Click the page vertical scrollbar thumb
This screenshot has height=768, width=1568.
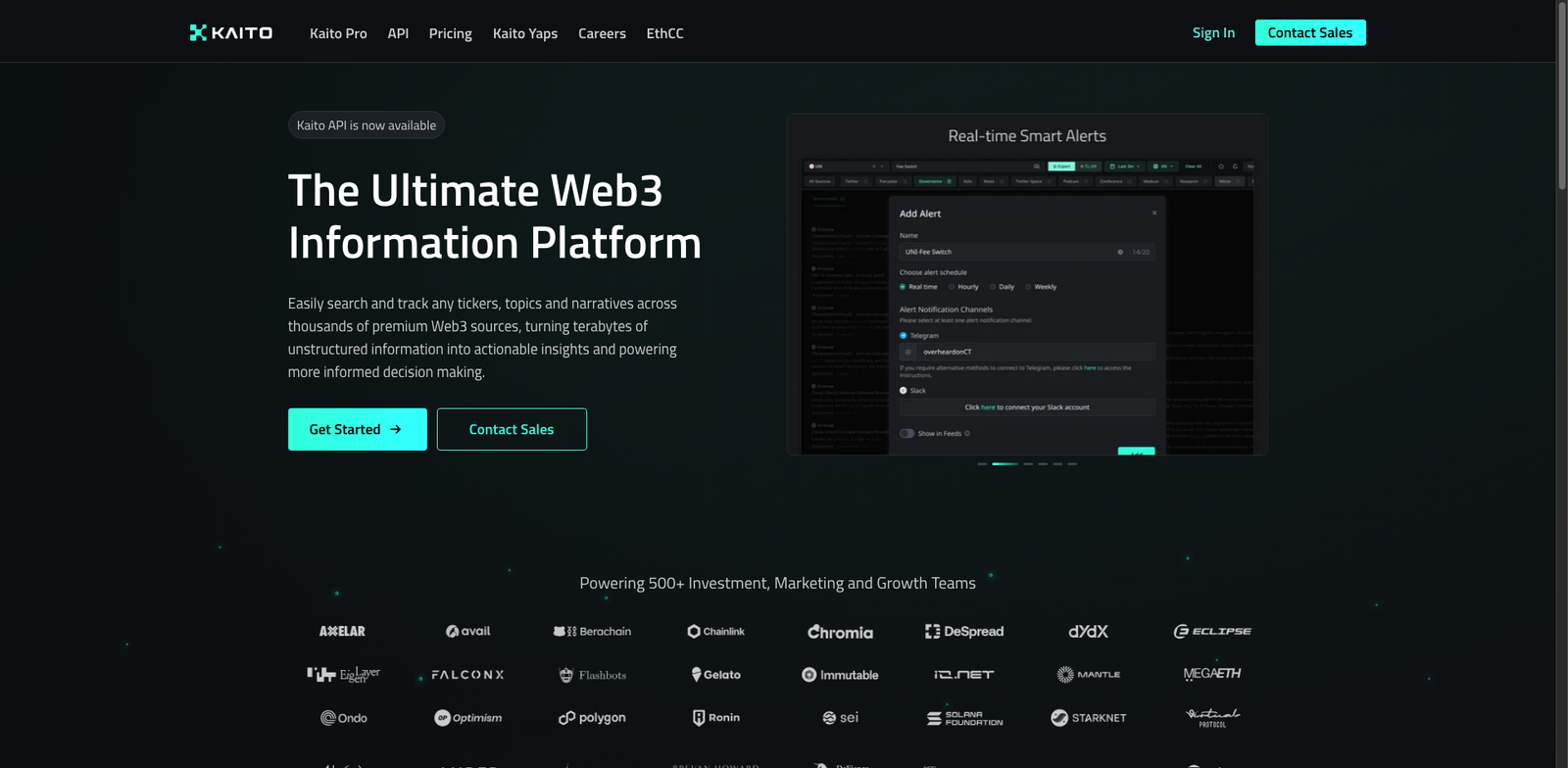(x=1561, y=96)
